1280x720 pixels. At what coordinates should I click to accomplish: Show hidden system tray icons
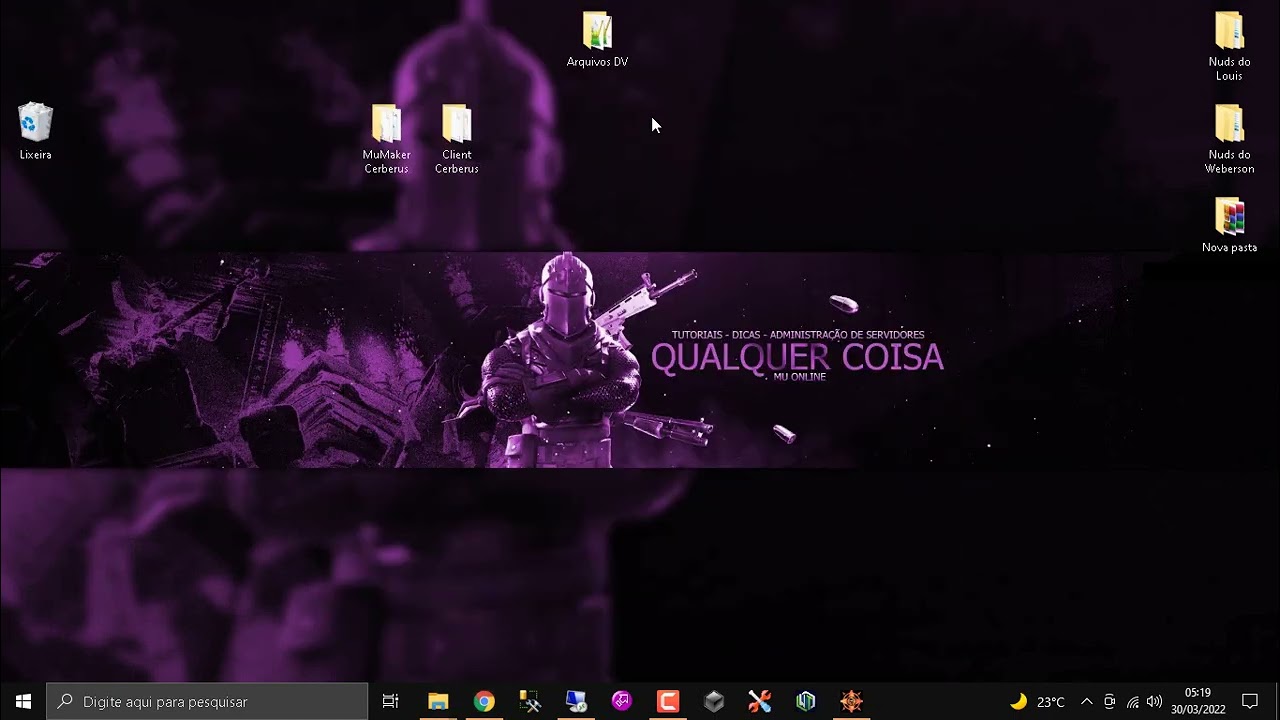click(1087, 702)
